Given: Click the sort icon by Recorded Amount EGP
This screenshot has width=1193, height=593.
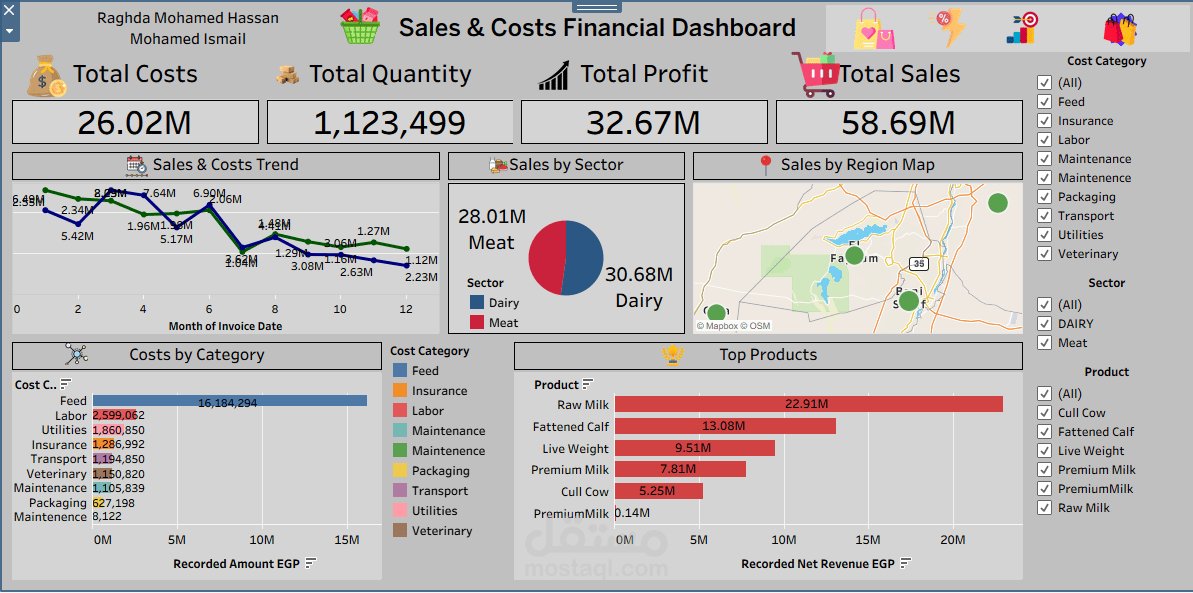Looking at the screenshot, I should tap(310, 564).
